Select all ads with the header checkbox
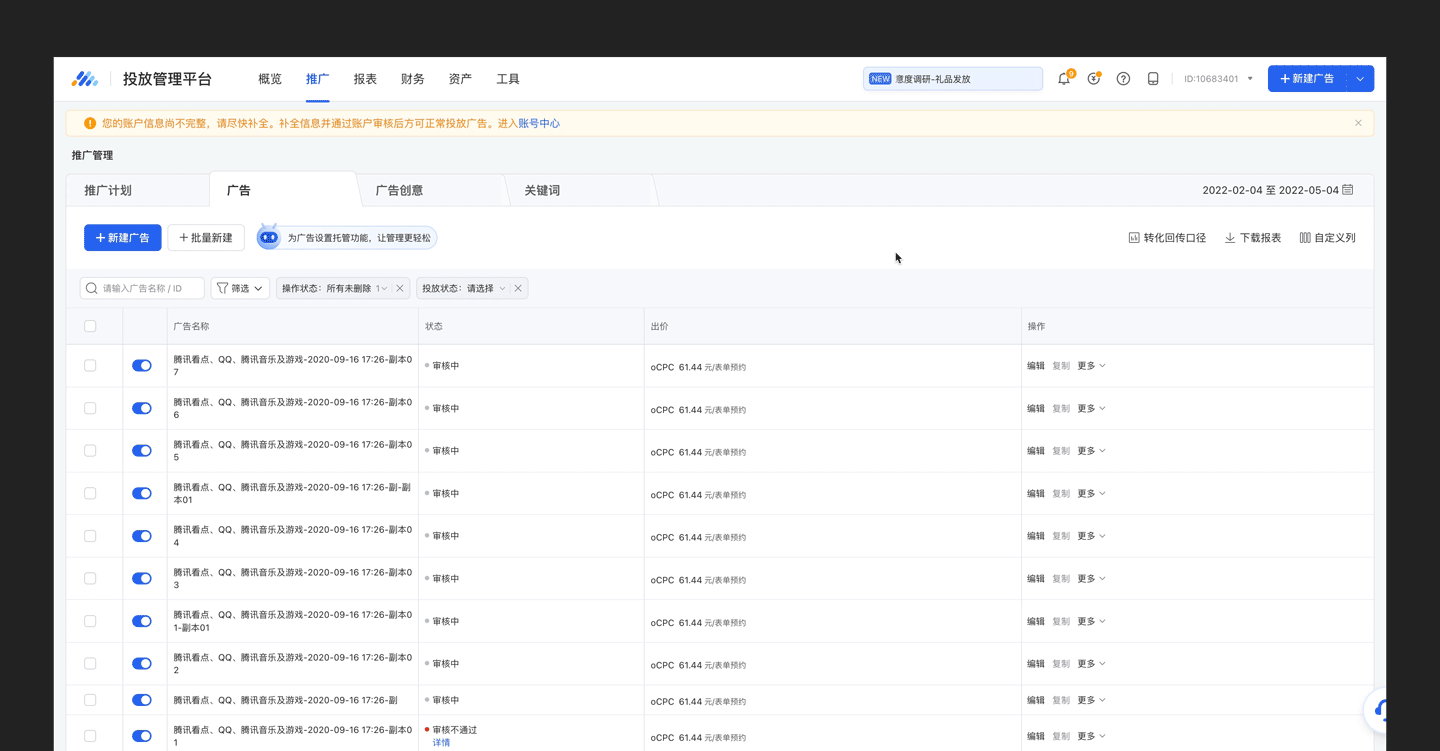The height and width of the screenshot is (751, 1440). click(x=90, y=326)
